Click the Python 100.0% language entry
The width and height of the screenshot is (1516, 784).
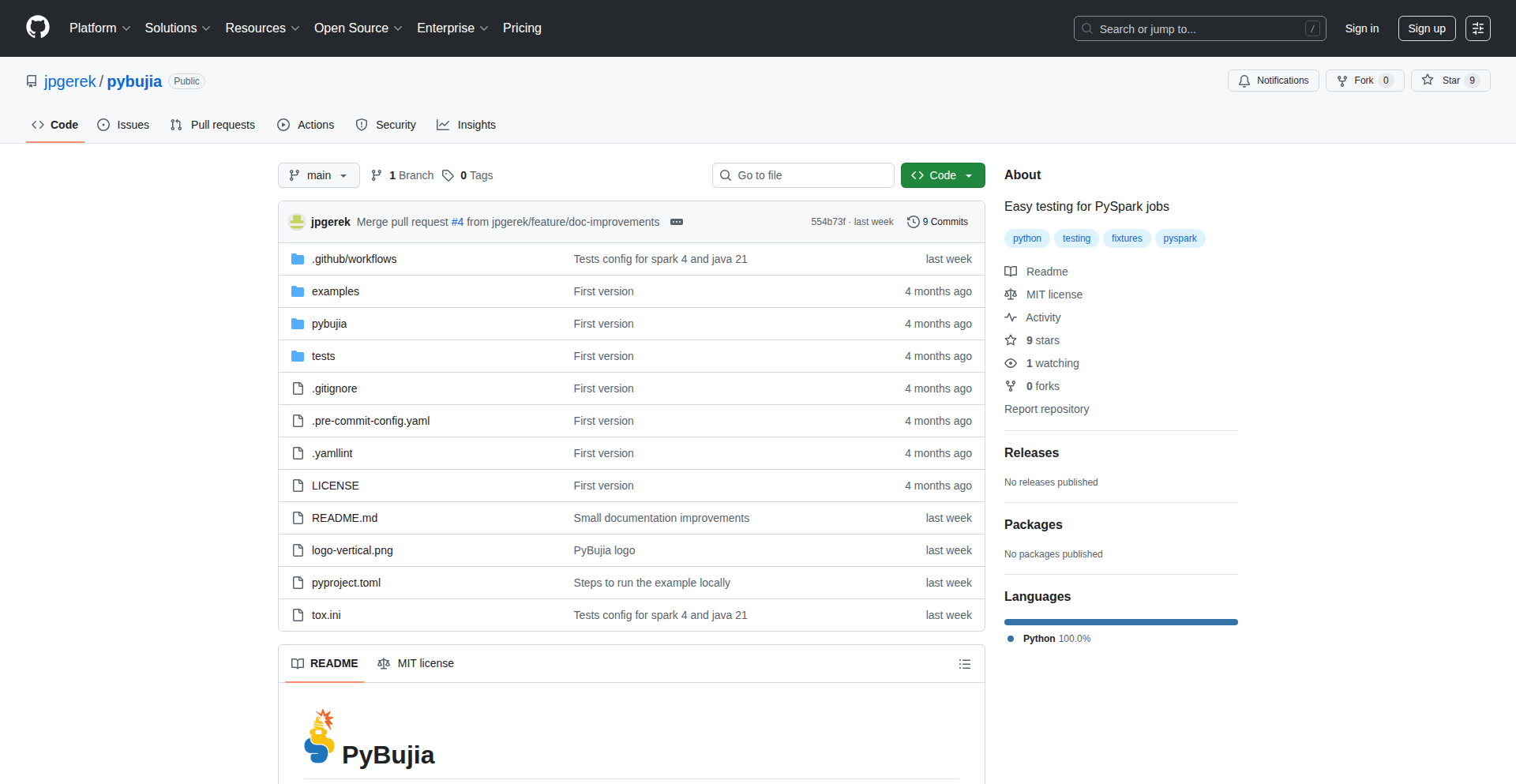pos(1049,639)
